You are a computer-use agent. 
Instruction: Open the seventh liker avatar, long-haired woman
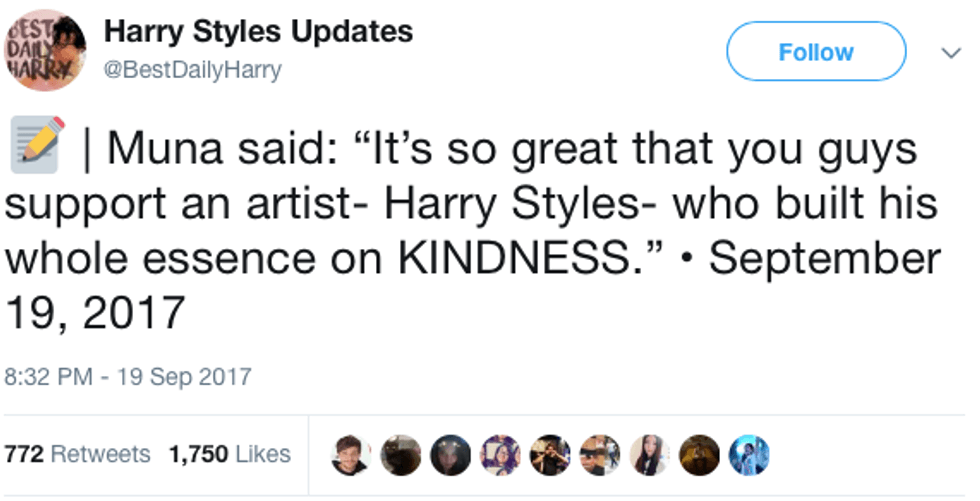coord(648,455)
